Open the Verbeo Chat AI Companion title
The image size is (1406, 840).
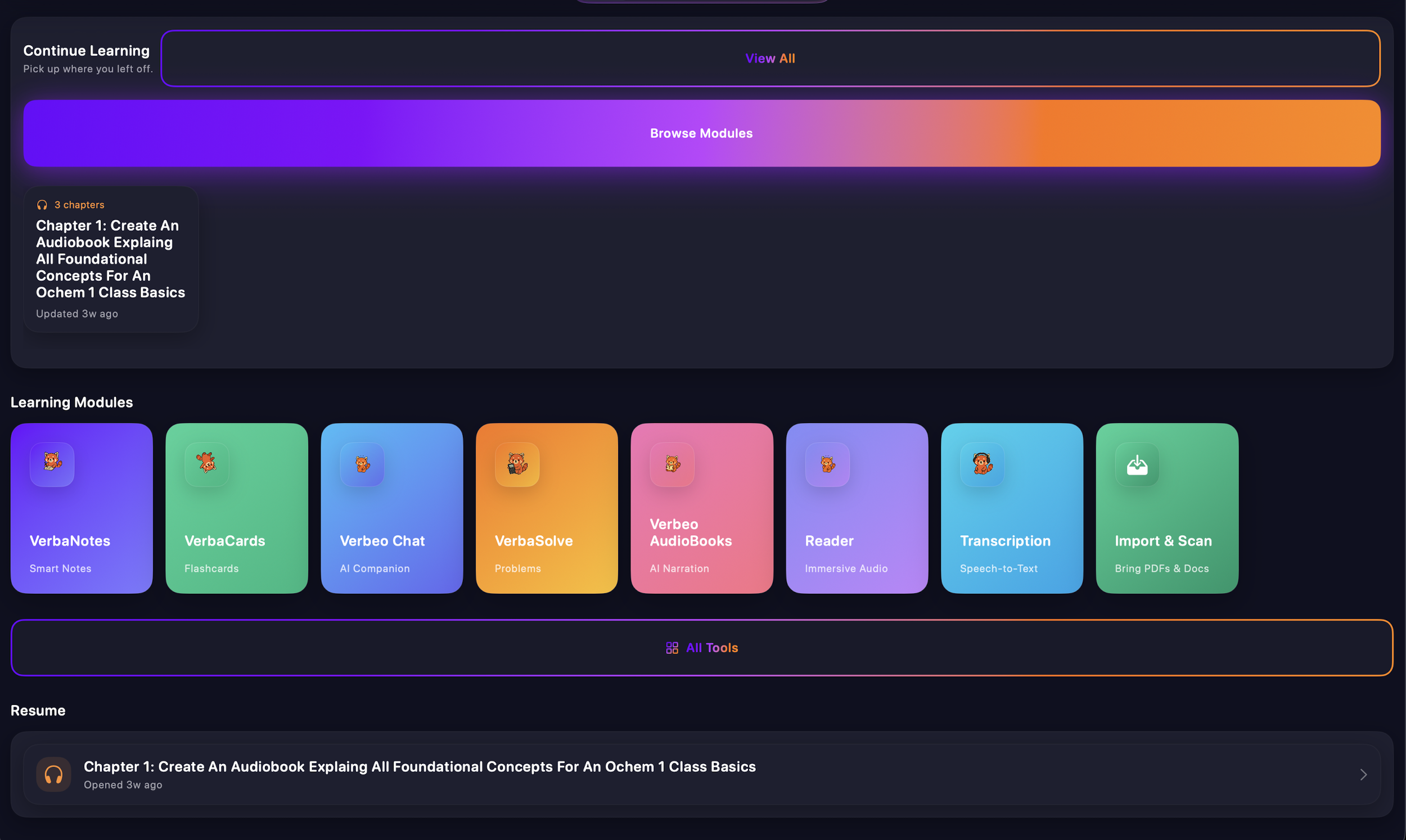(x=382, y=540)
